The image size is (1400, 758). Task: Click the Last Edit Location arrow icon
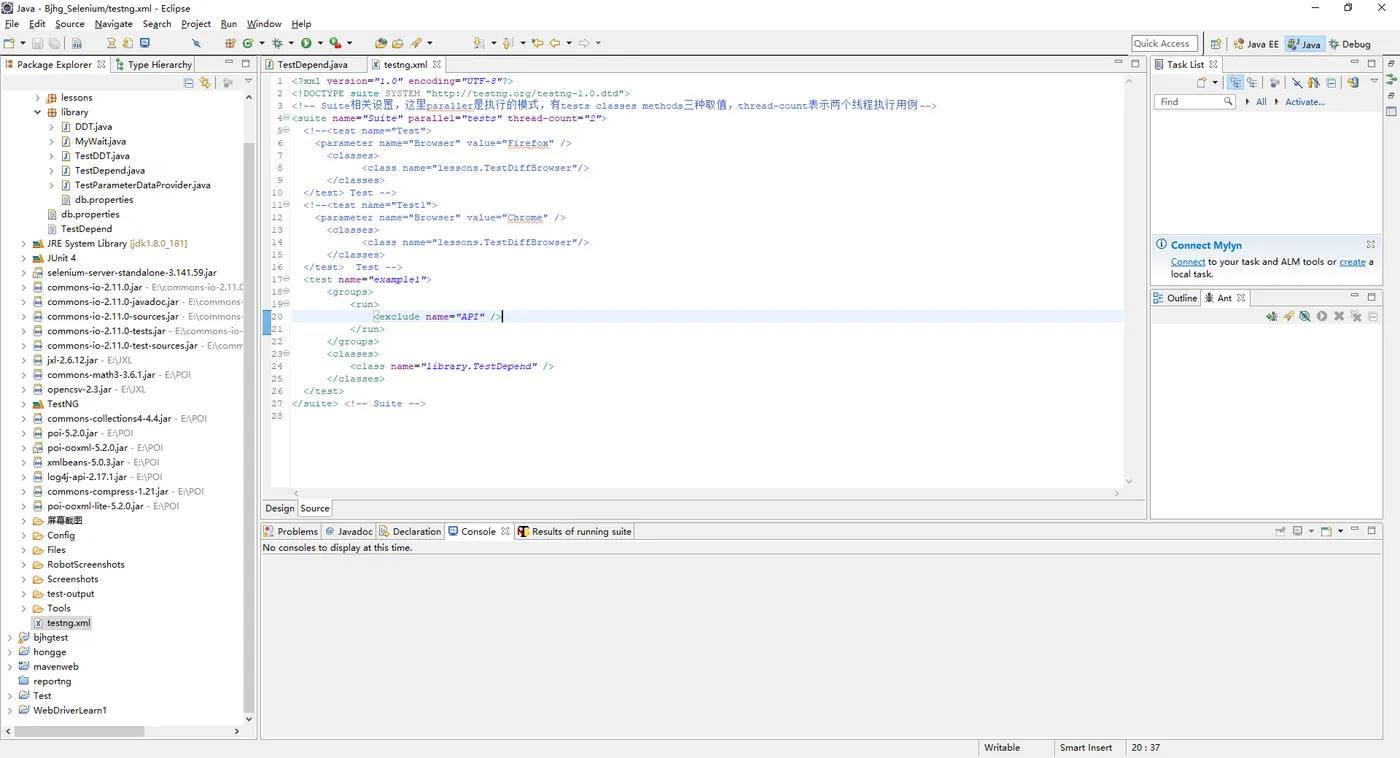click(538, 43)
